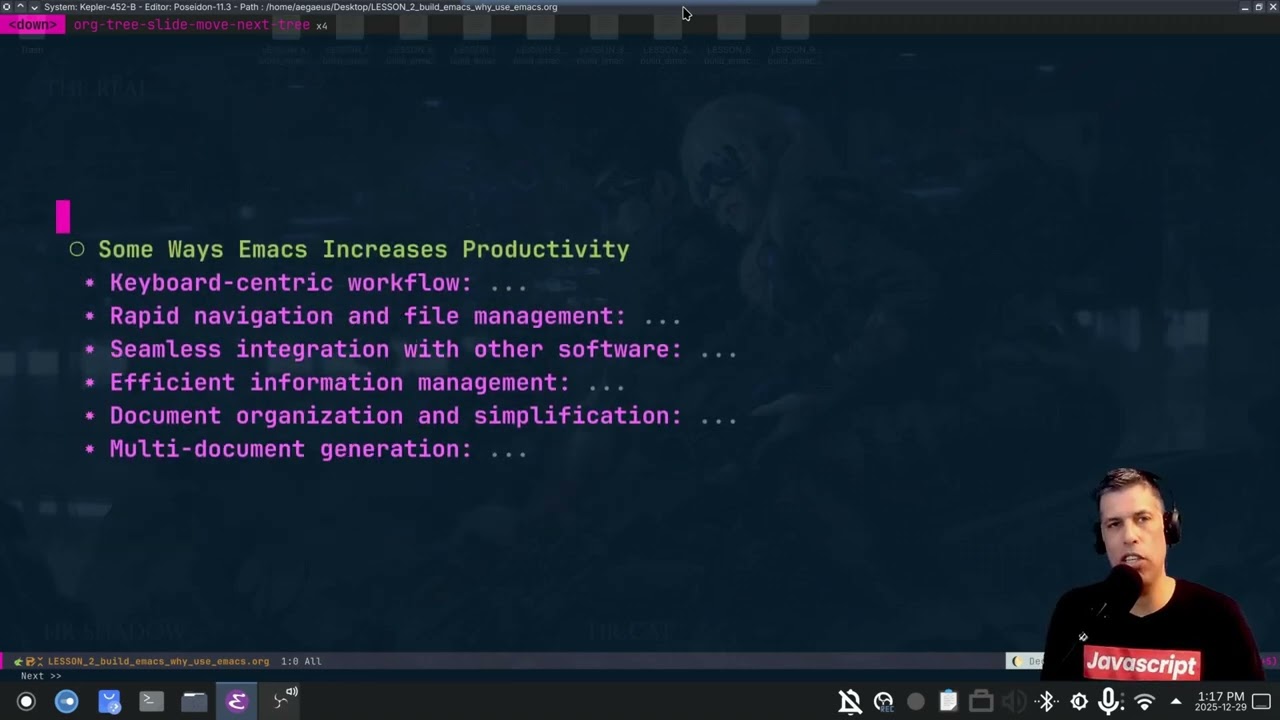Click the <down> key indicator in header
This screenshot has width=1280, height=720.
pos(33,25)
